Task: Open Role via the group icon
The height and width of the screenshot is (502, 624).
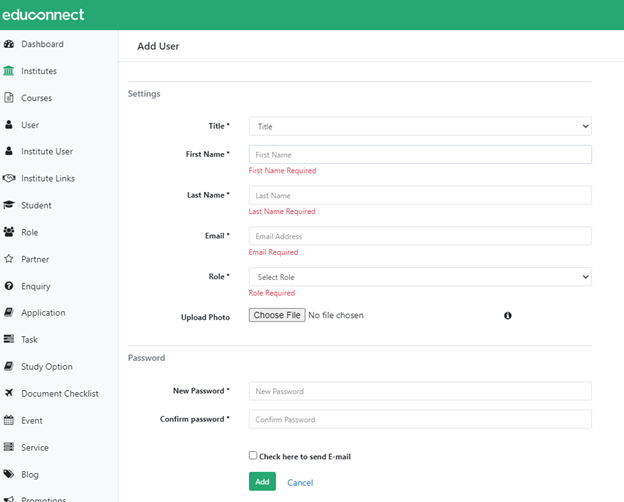Action: click(x=9, y=232)
